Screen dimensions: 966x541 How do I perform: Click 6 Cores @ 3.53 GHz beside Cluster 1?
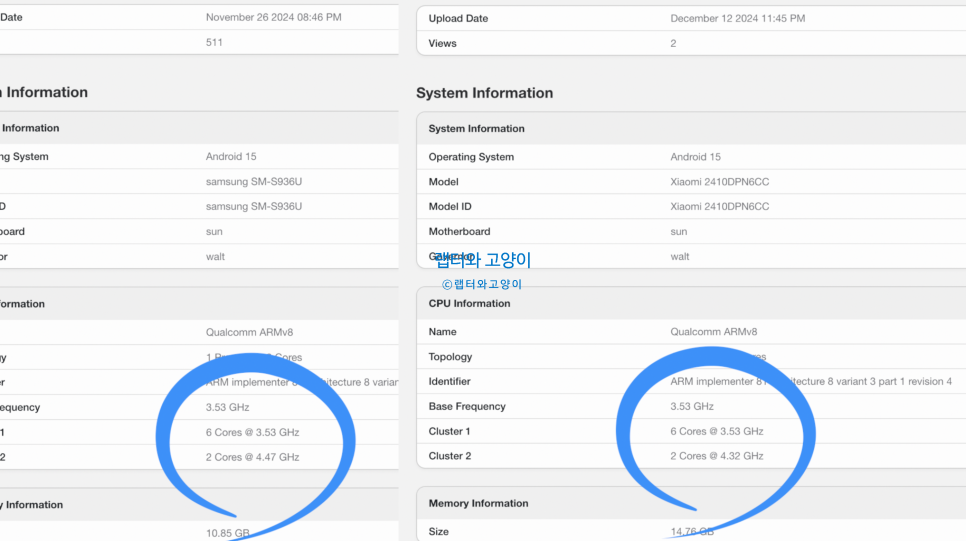[716, 431]
